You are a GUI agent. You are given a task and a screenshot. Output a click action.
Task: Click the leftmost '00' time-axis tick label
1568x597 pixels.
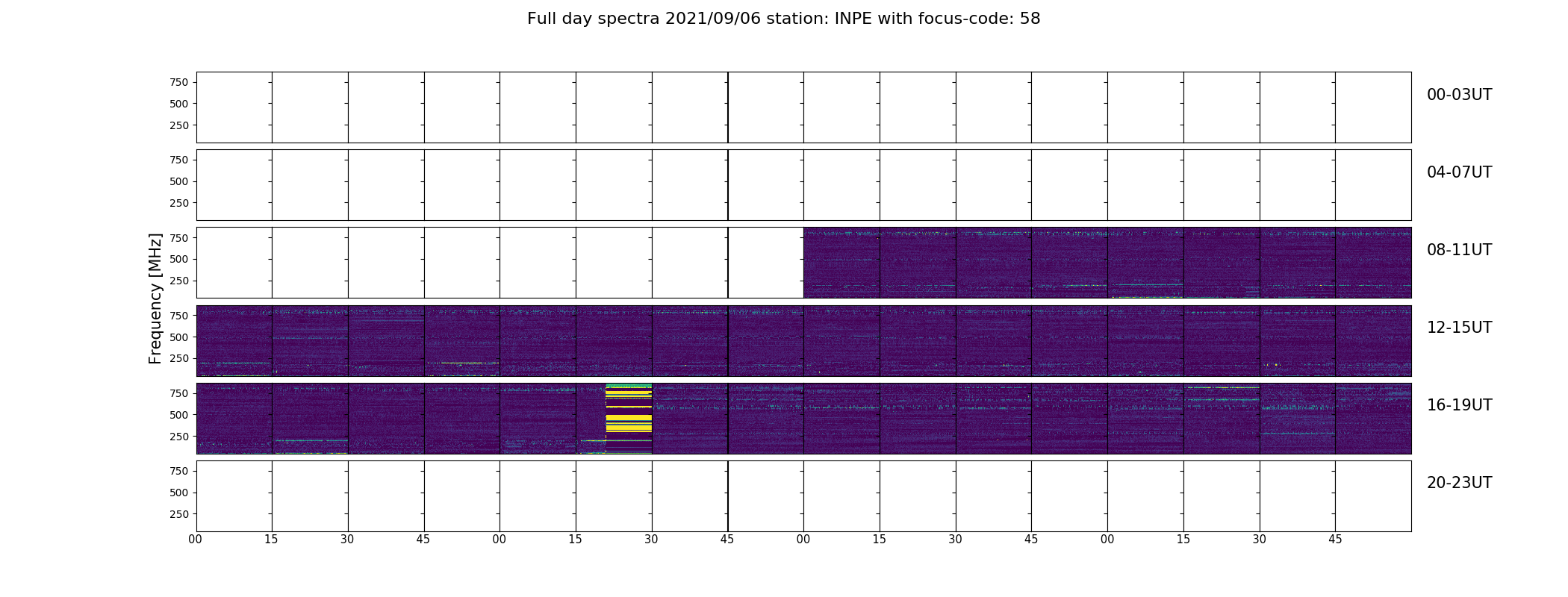pyautogui.click(x=196, y=540)
